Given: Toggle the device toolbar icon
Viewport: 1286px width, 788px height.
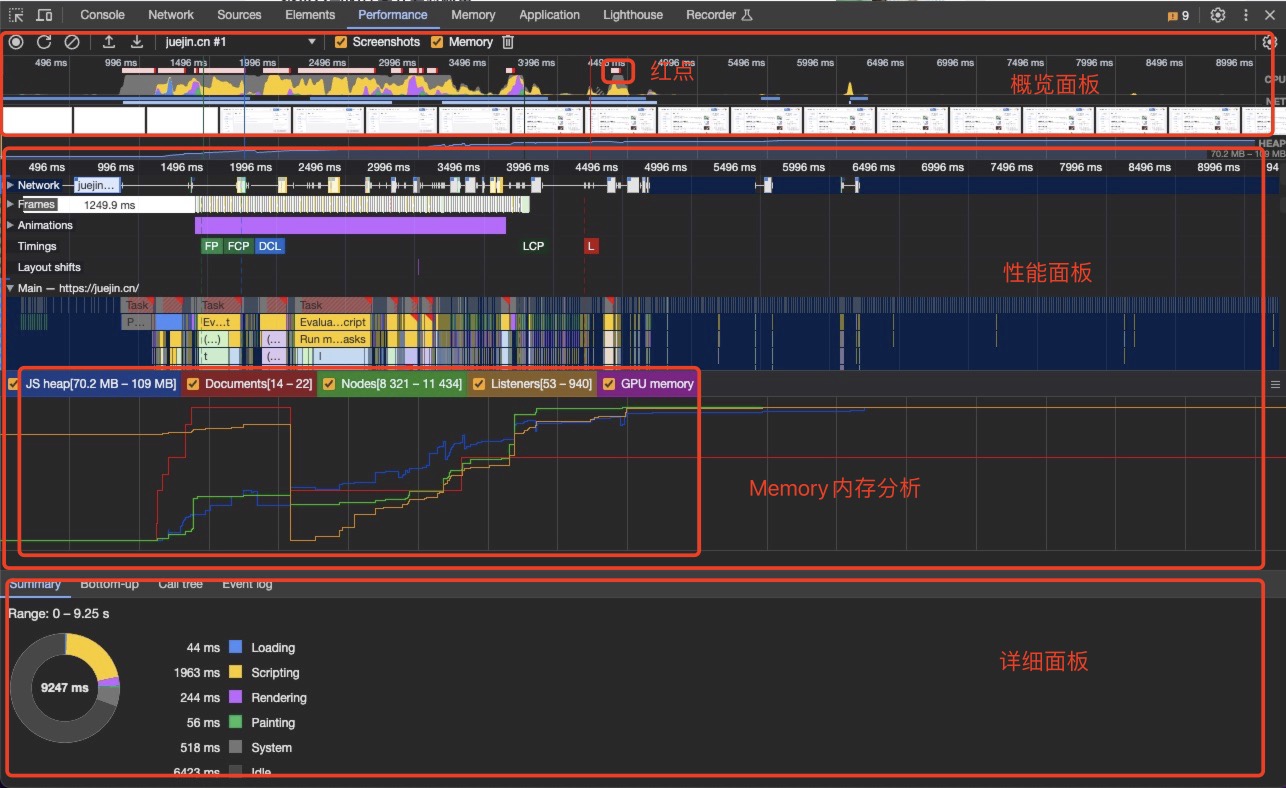Looking at the screenshot, I should 44,15.
